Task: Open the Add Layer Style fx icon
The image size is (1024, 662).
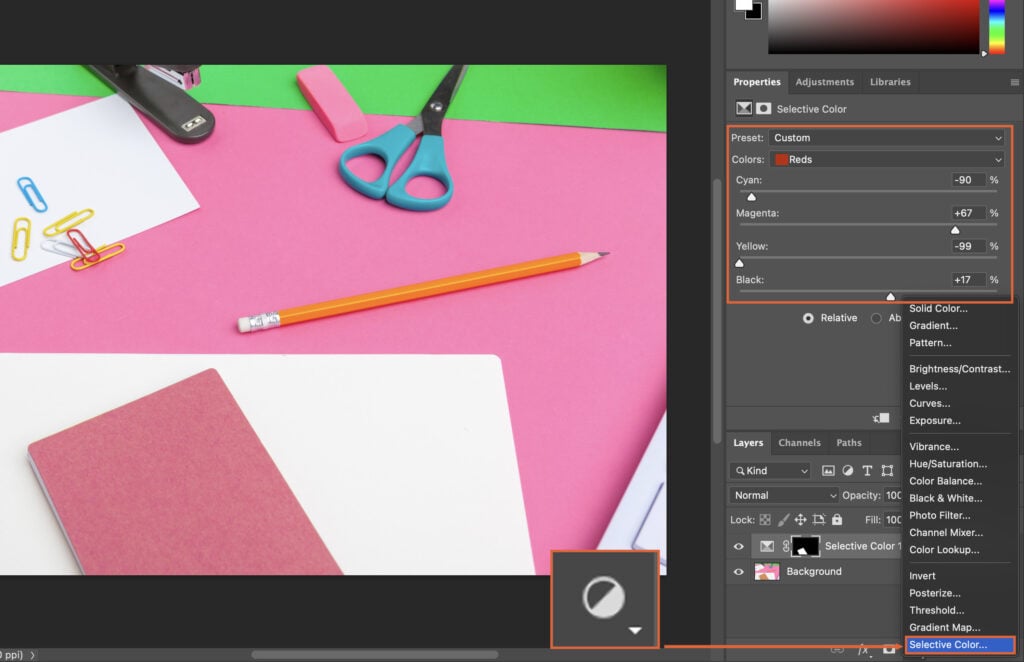Action: (x=864, y=649)
